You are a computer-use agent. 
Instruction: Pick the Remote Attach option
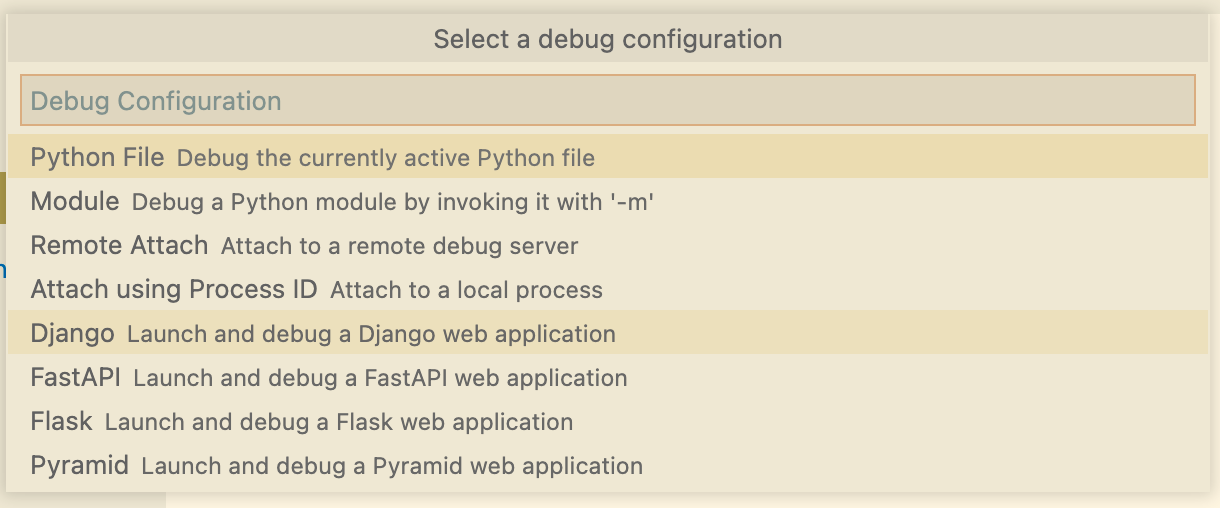[608, 245]
